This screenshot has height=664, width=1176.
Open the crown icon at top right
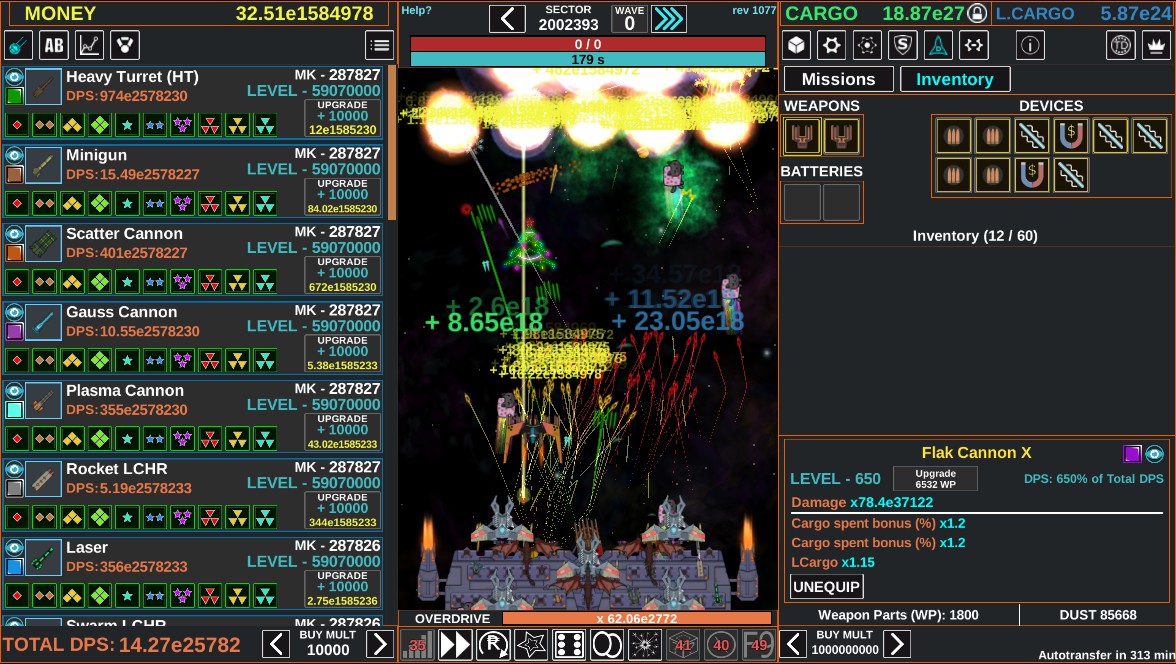coord(1156,45)
